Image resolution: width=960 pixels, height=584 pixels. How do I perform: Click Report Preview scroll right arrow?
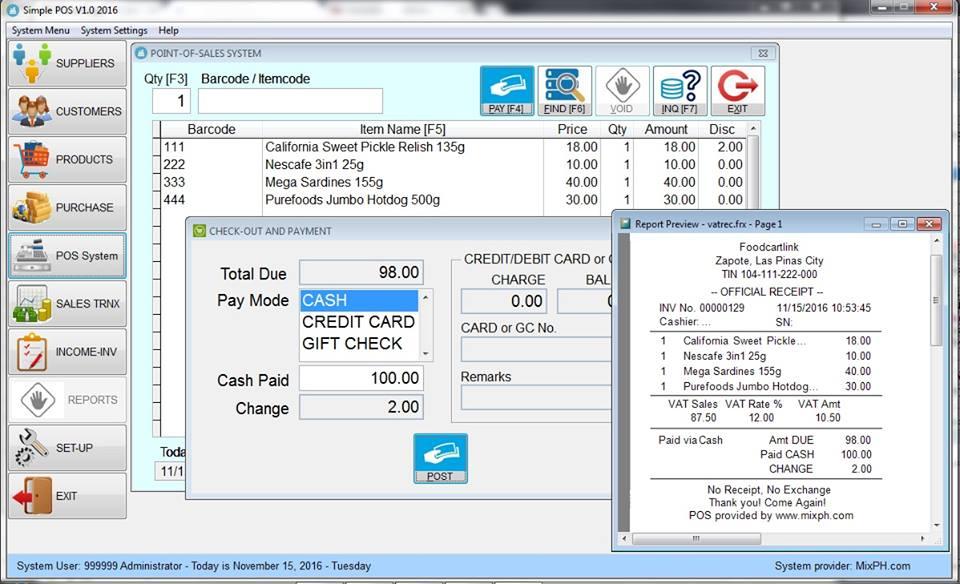point(923,539)
